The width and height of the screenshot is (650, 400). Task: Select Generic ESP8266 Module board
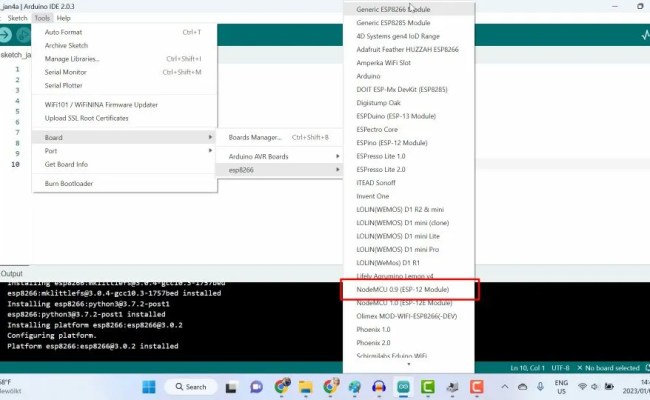coord(409,9)
